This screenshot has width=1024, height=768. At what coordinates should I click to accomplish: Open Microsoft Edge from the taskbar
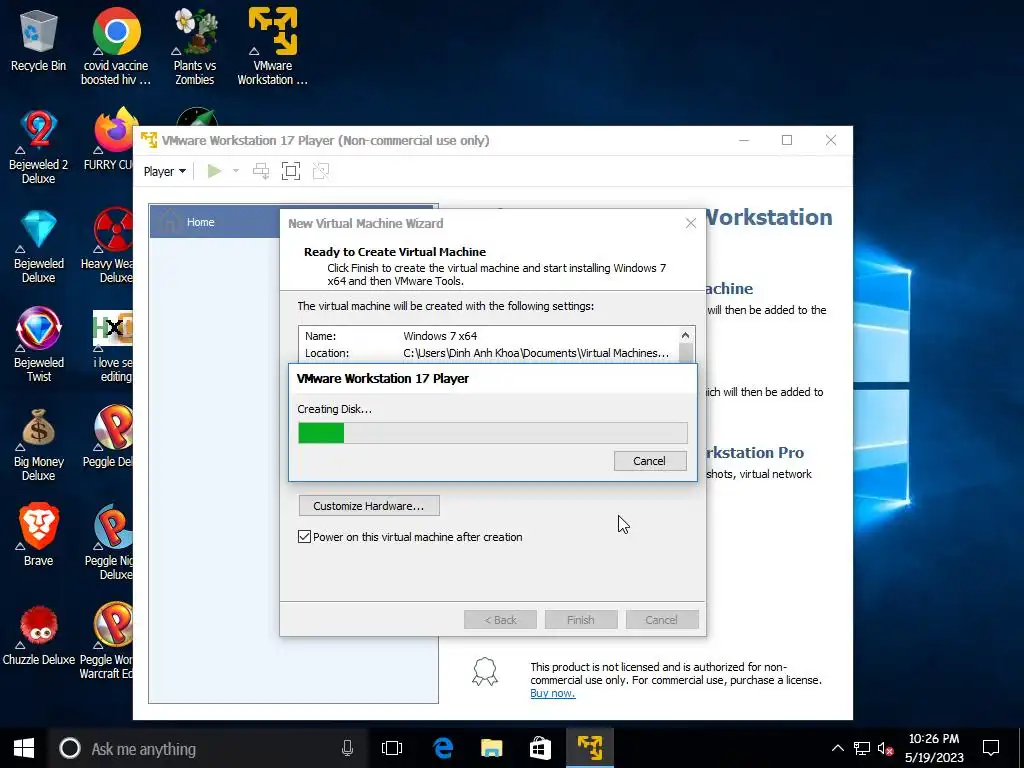443,748
